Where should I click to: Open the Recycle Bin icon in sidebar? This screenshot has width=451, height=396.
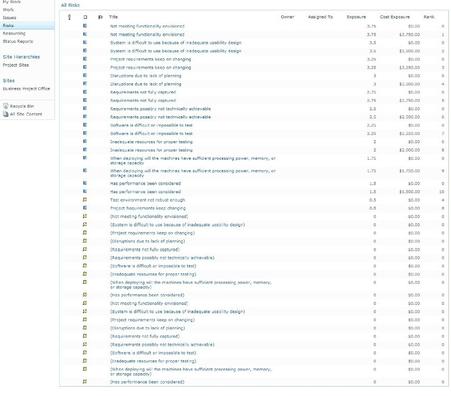coord(5,106)
